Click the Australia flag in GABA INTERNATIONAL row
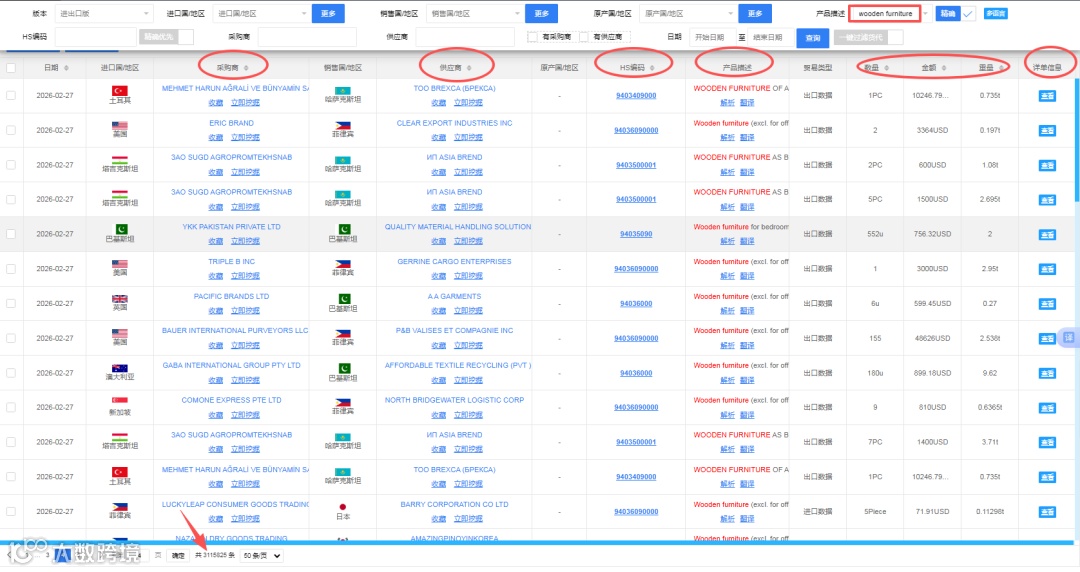 (120, 368)
